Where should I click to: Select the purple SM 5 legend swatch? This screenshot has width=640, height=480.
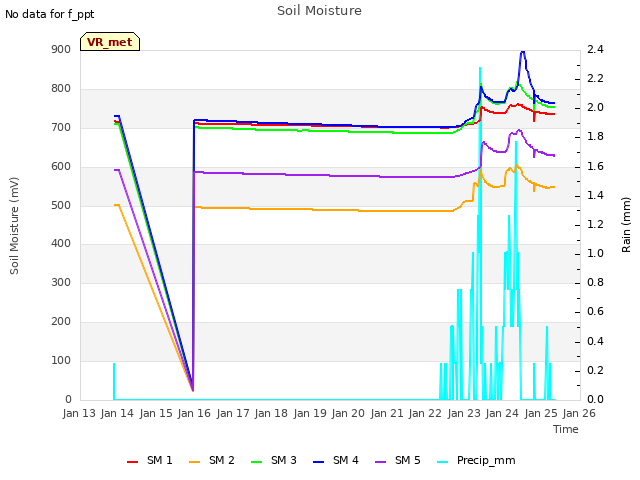click(x=381, y=462)
